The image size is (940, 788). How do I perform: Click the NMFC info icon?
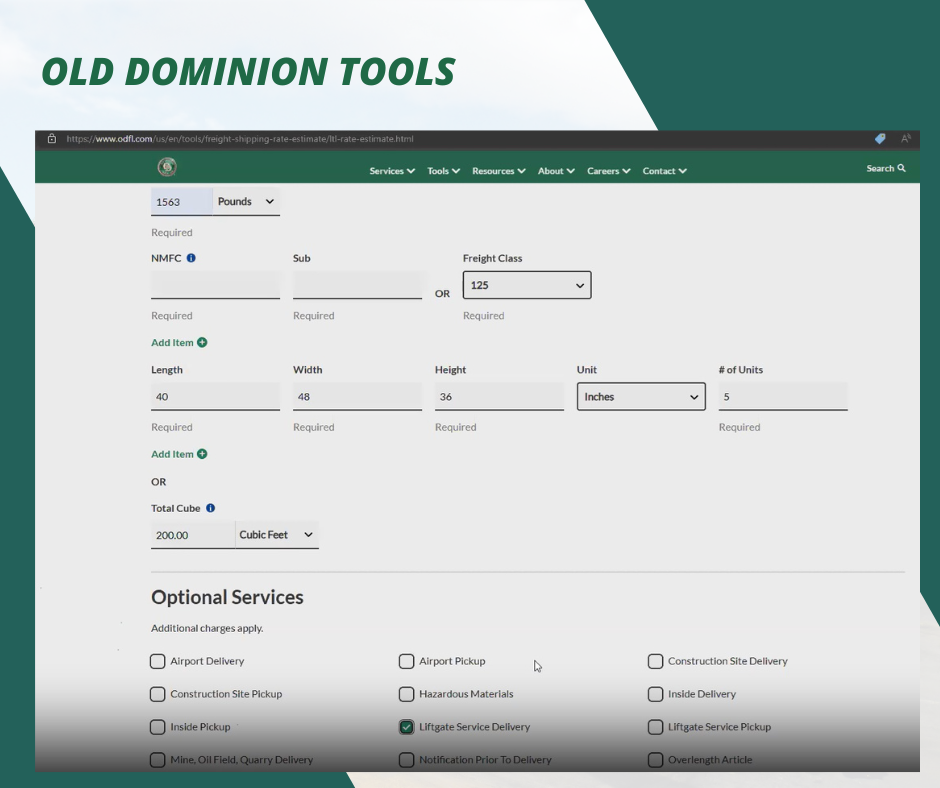click(191, 258)
